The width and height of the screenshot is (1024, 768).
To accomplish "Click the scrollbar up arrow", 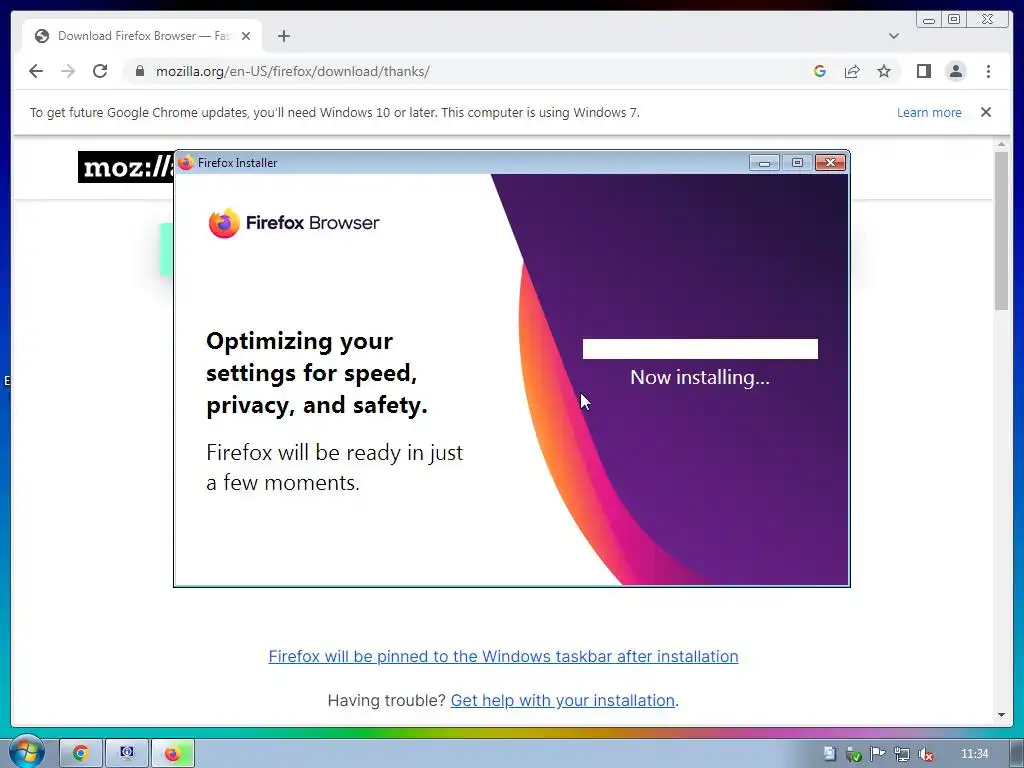I will 1001,144.
